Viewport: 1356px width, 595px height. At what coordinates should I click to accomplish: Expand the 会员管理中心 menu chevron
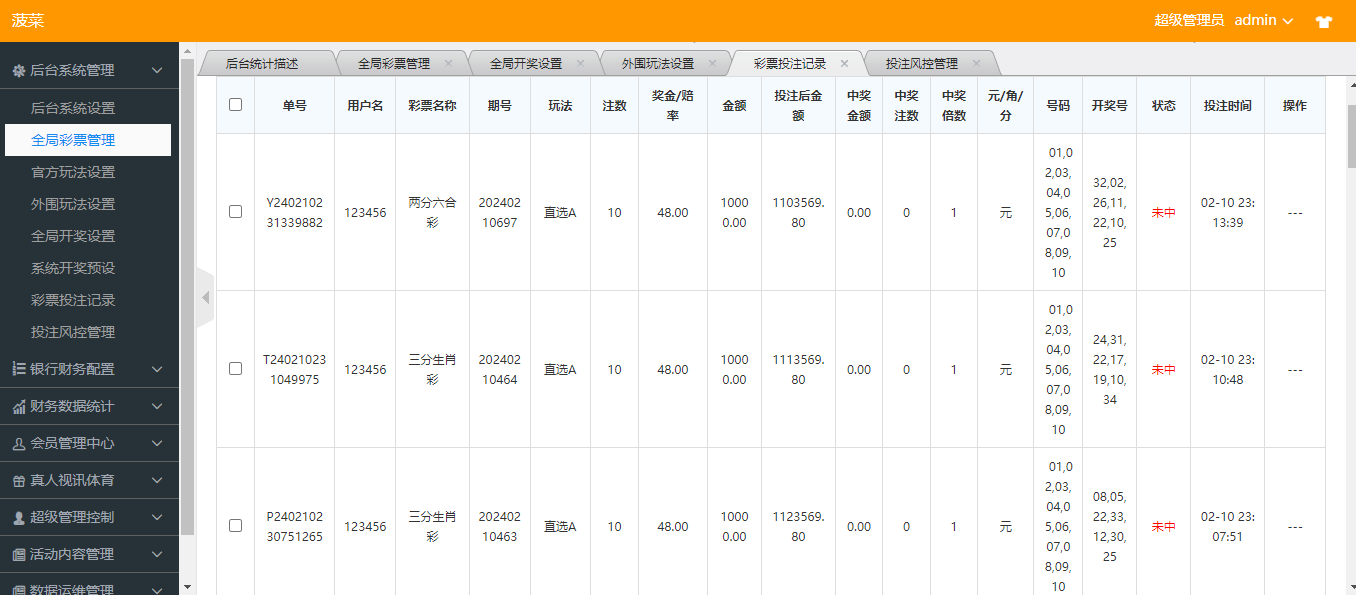[x=157, y=444]
